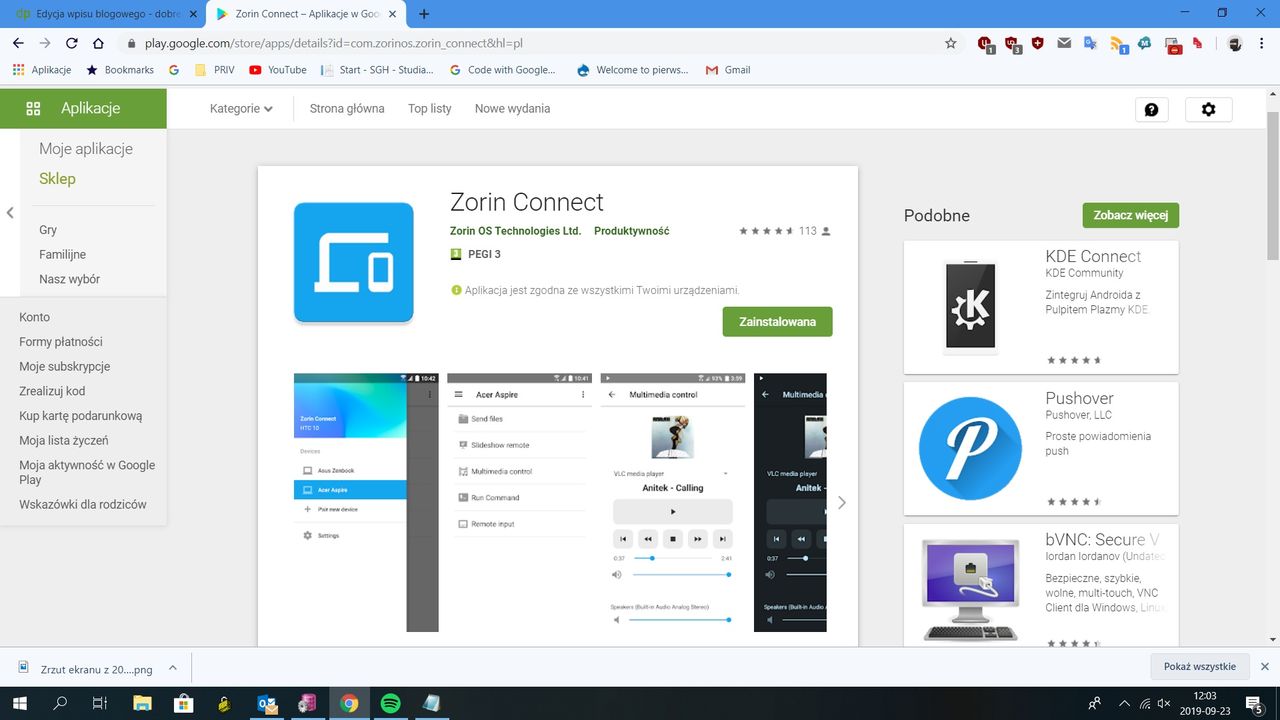Click the Zainstalowana button
The width and height of the screenshot is (1280, 720).
[777, 322]
